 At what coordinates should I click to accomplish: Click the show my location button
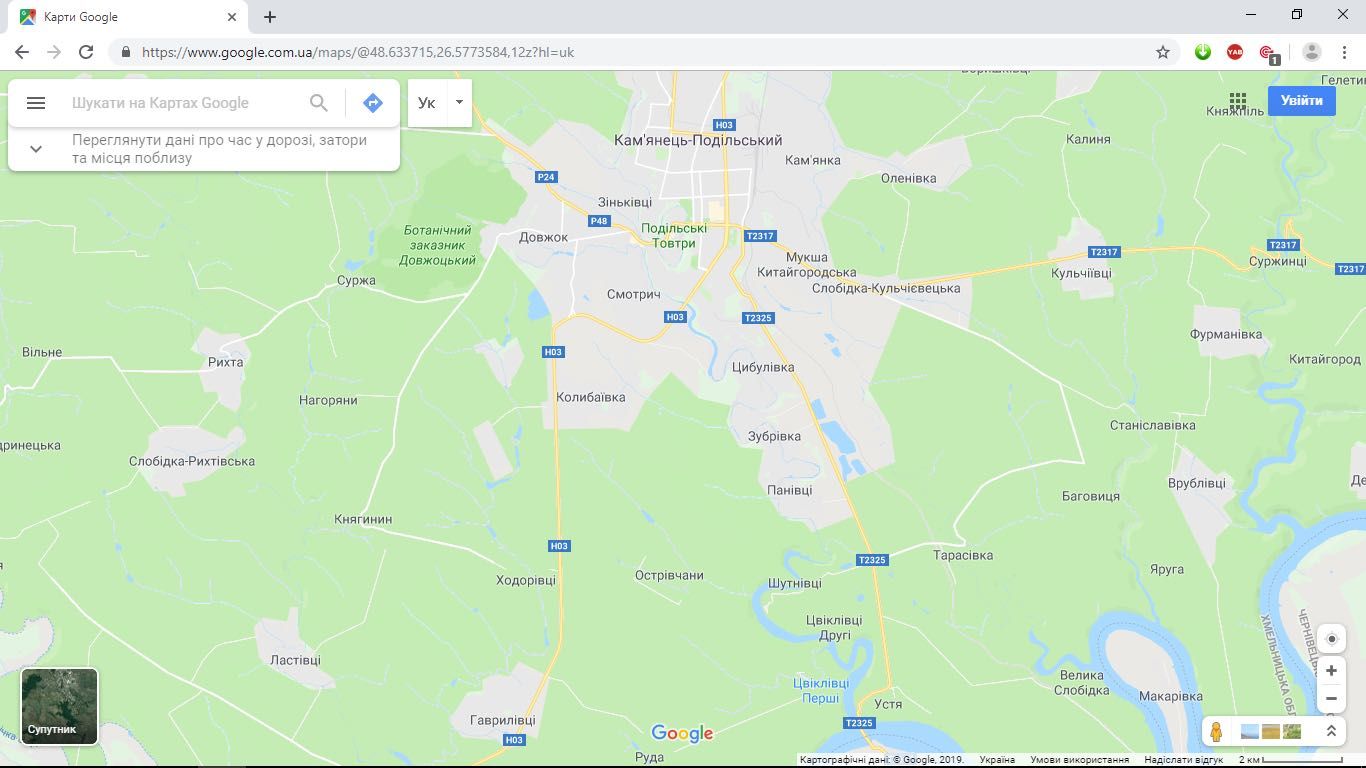click(x=1331, y=639)
